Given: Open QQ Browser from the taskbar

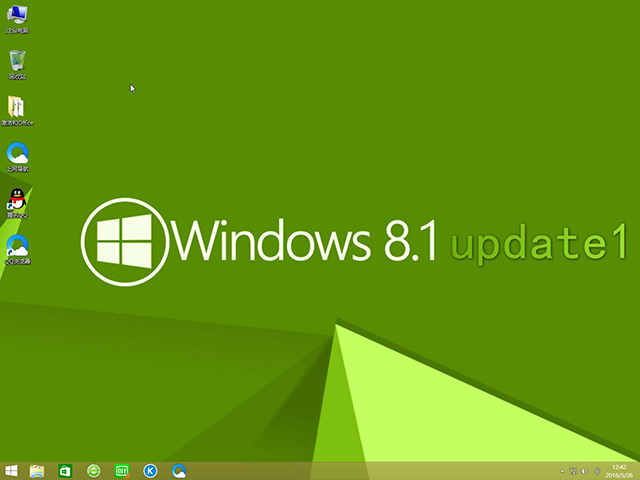Looking at the screenshot, I should coord(179,470).
